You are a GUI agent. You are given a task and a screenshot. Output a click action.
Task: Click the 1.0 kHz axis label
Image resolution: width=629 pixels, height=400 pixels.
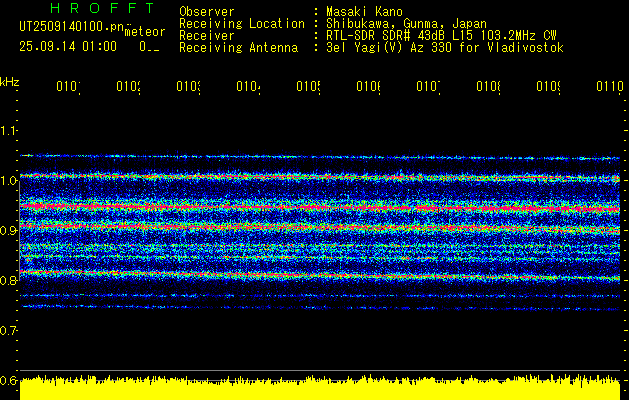point(9,181)
